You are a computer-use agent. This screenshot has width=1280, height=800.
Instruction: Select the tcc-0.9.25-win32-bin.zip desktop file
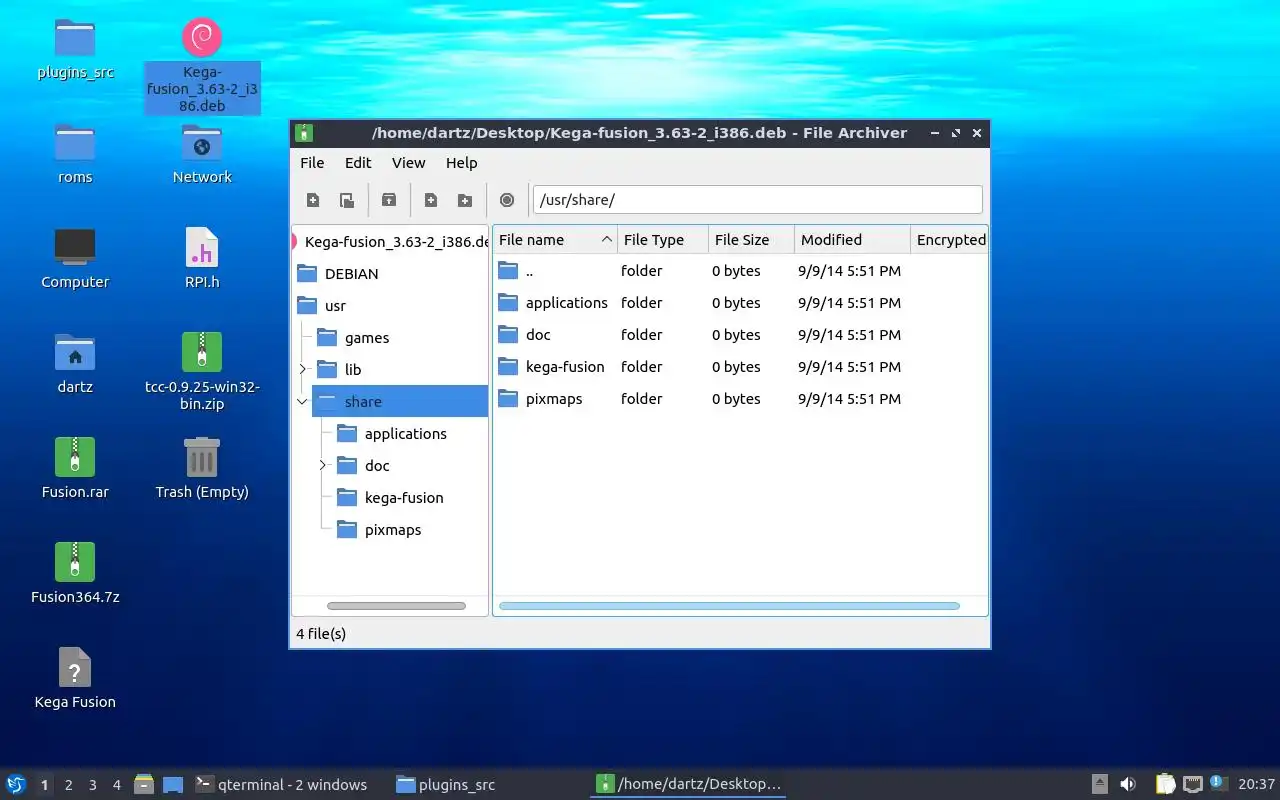pos(202,372)
